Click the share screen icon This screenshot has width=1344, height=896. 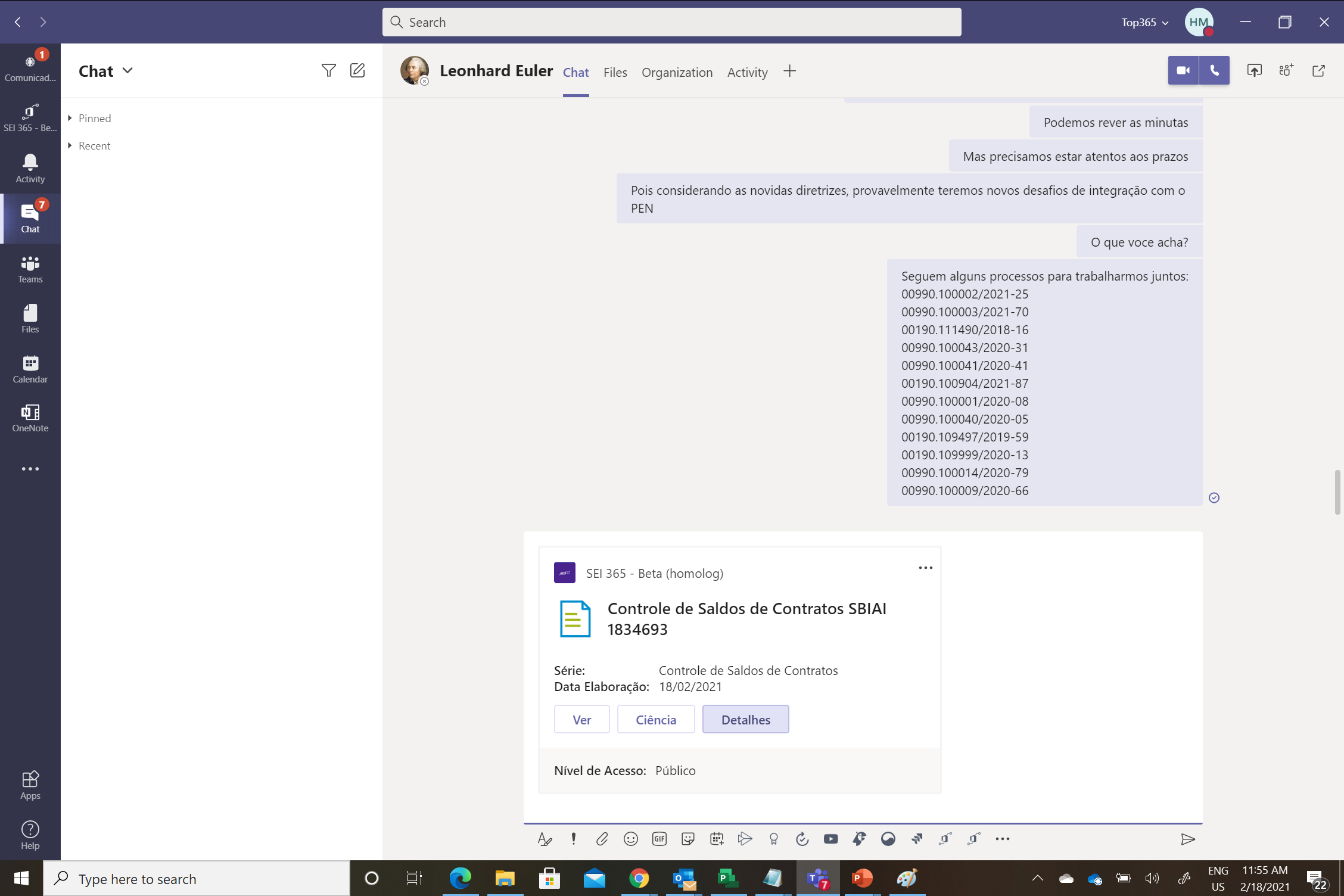[x=1254, y=71]
